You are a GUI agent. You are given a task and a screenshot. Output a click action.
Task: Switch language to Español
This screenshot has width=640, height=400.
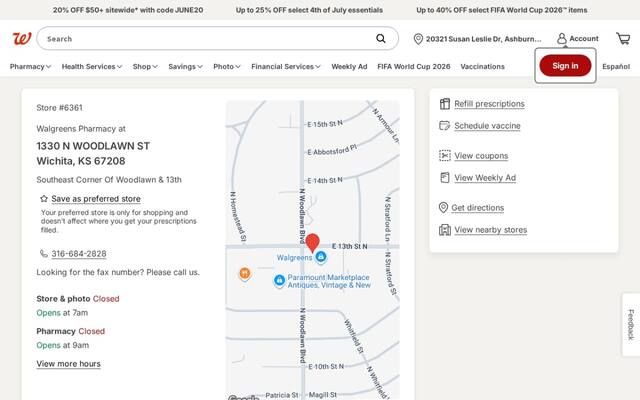pyautogui.click(x=616, y=67)
